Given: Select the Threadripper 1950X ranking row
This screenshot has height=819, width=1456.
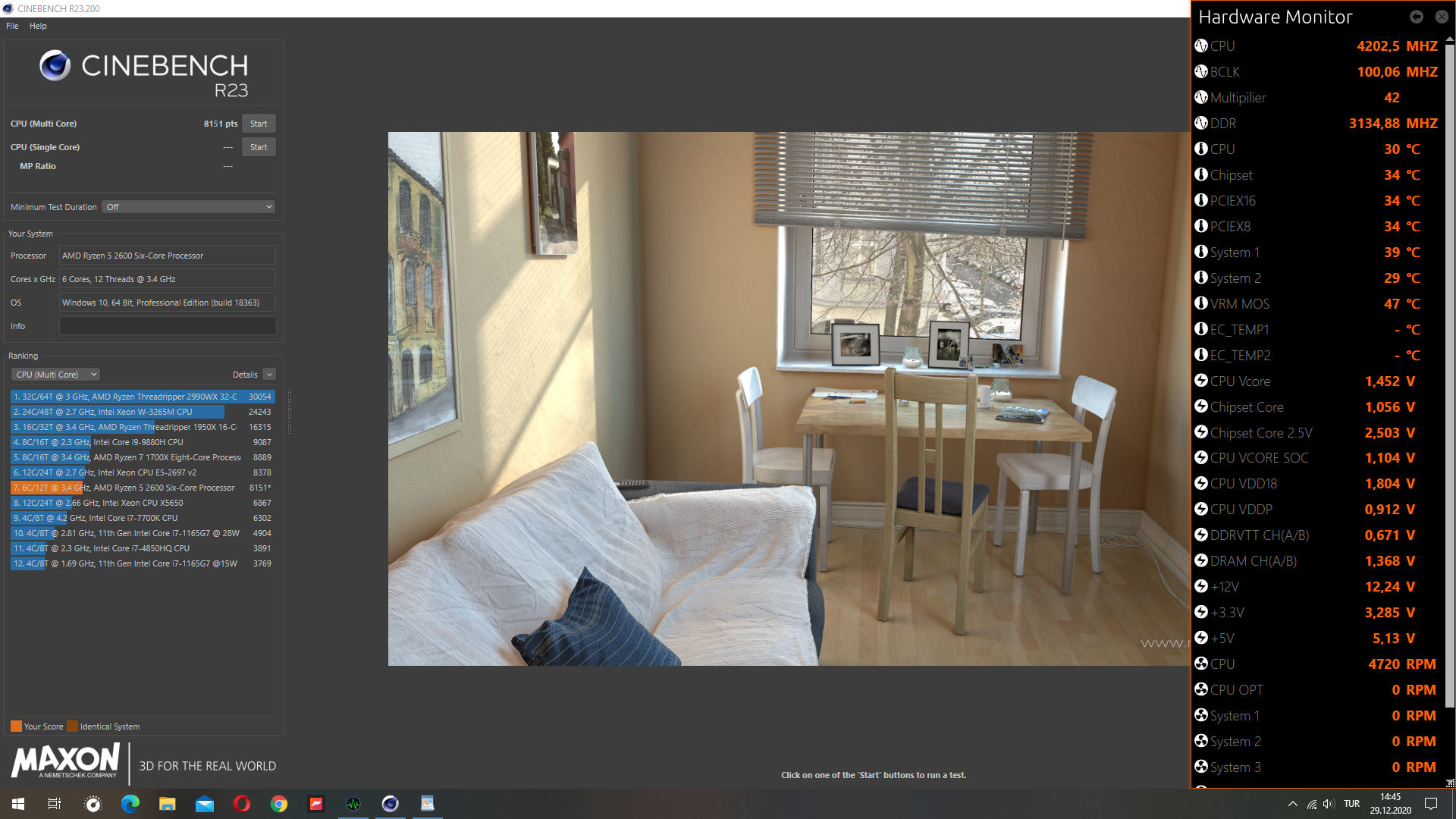Looking at the screenshot, I should [143, 427].
